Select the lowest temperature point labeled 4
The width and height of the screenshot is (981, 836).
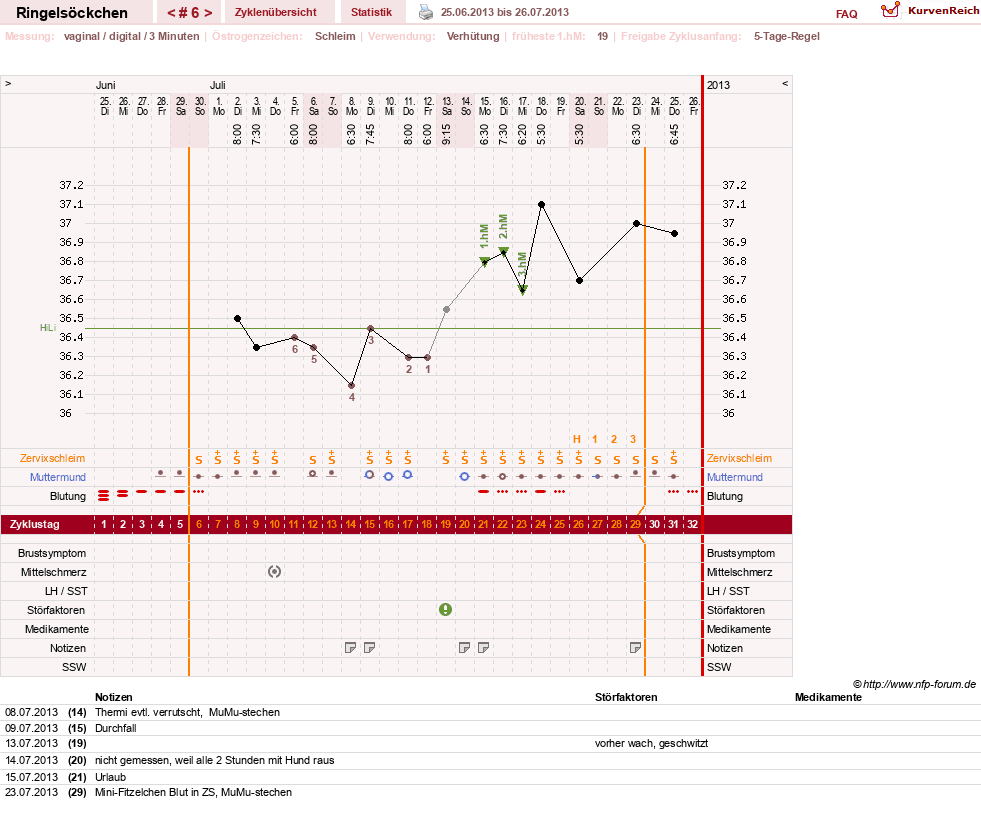pyautogui.click(x=352, y=385)
